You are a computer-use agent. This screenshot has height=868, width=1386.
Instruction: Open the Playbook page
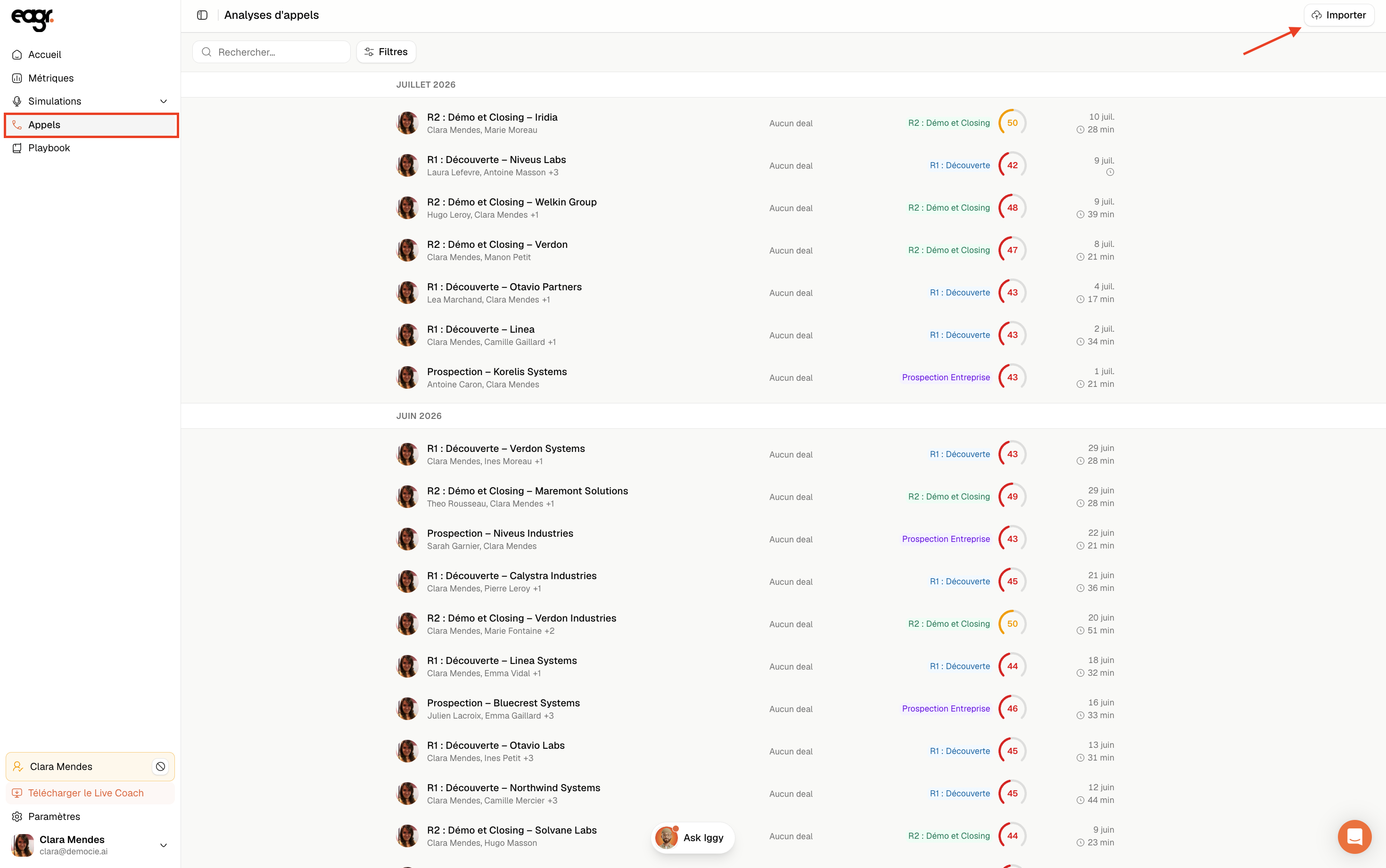coord(91,147)
